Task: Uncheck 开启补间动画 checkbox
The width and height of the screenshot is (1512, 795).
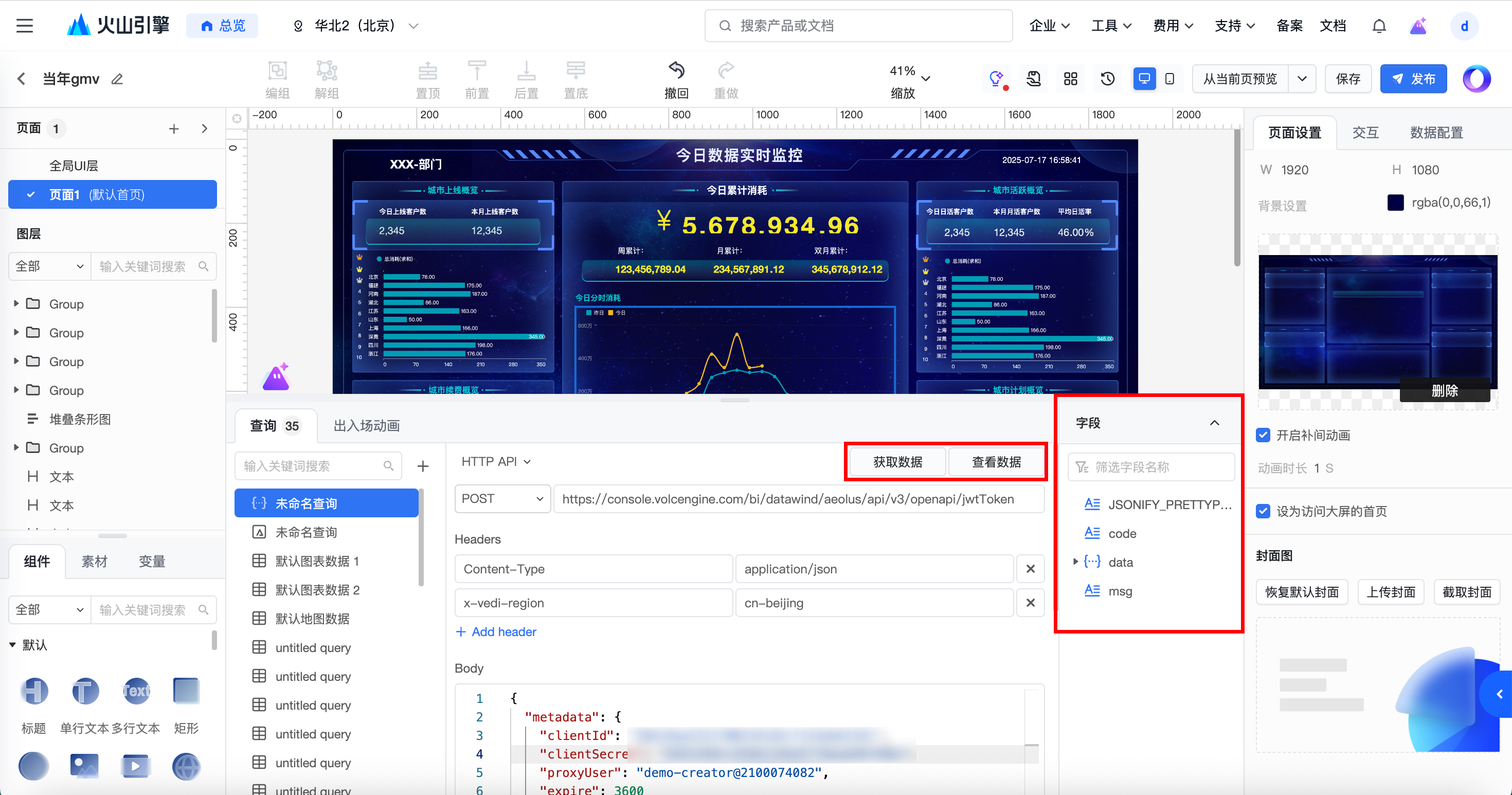Action: click(1263, 436)
